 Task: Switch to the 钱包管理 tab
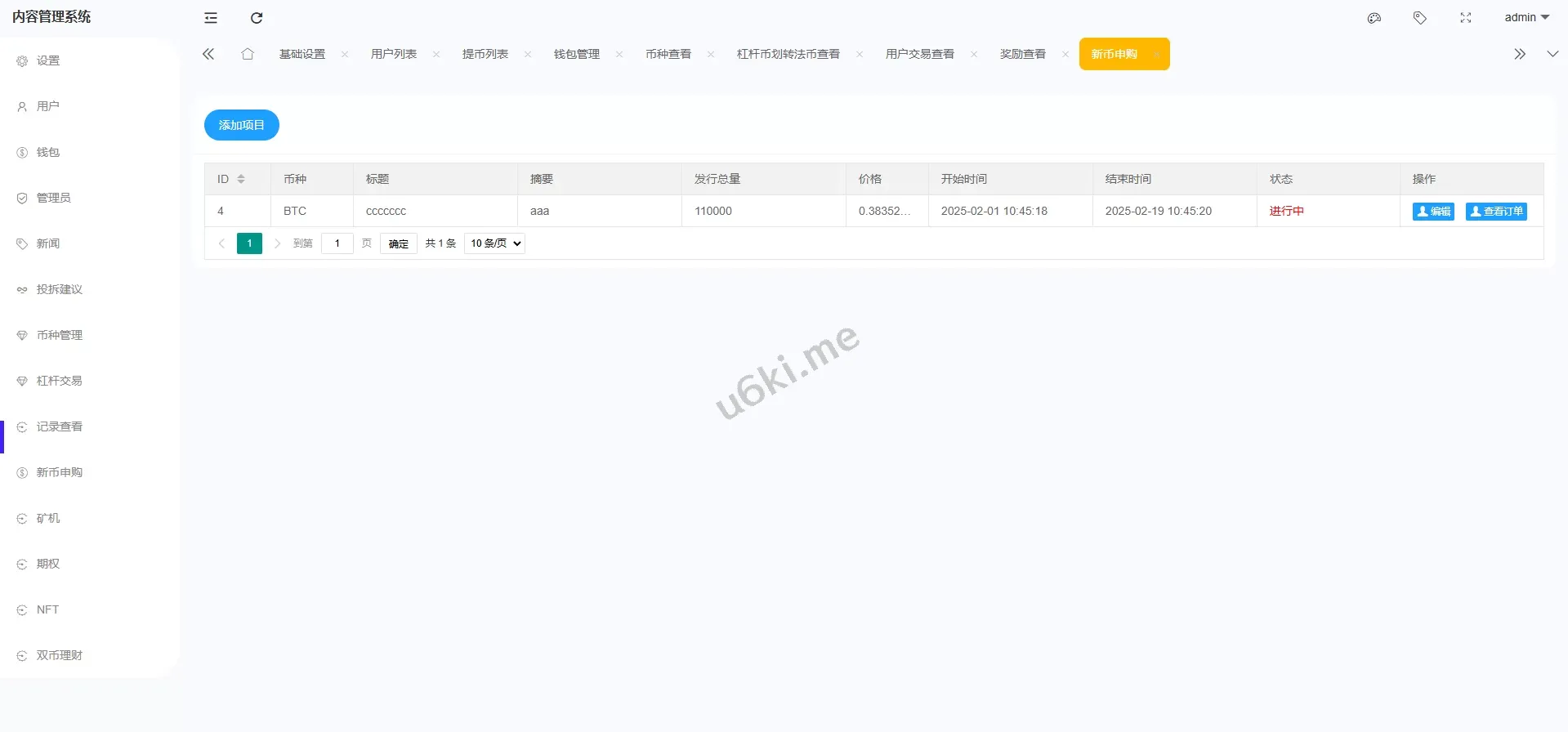coord(577,54)
